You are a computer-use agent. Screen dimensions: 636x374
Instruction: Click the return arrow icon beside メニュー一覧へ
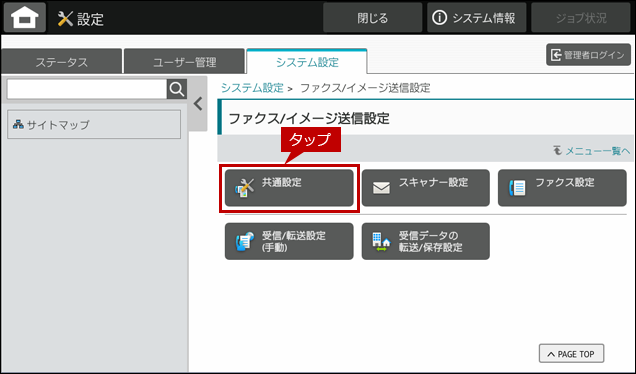(x=558, y=150)
